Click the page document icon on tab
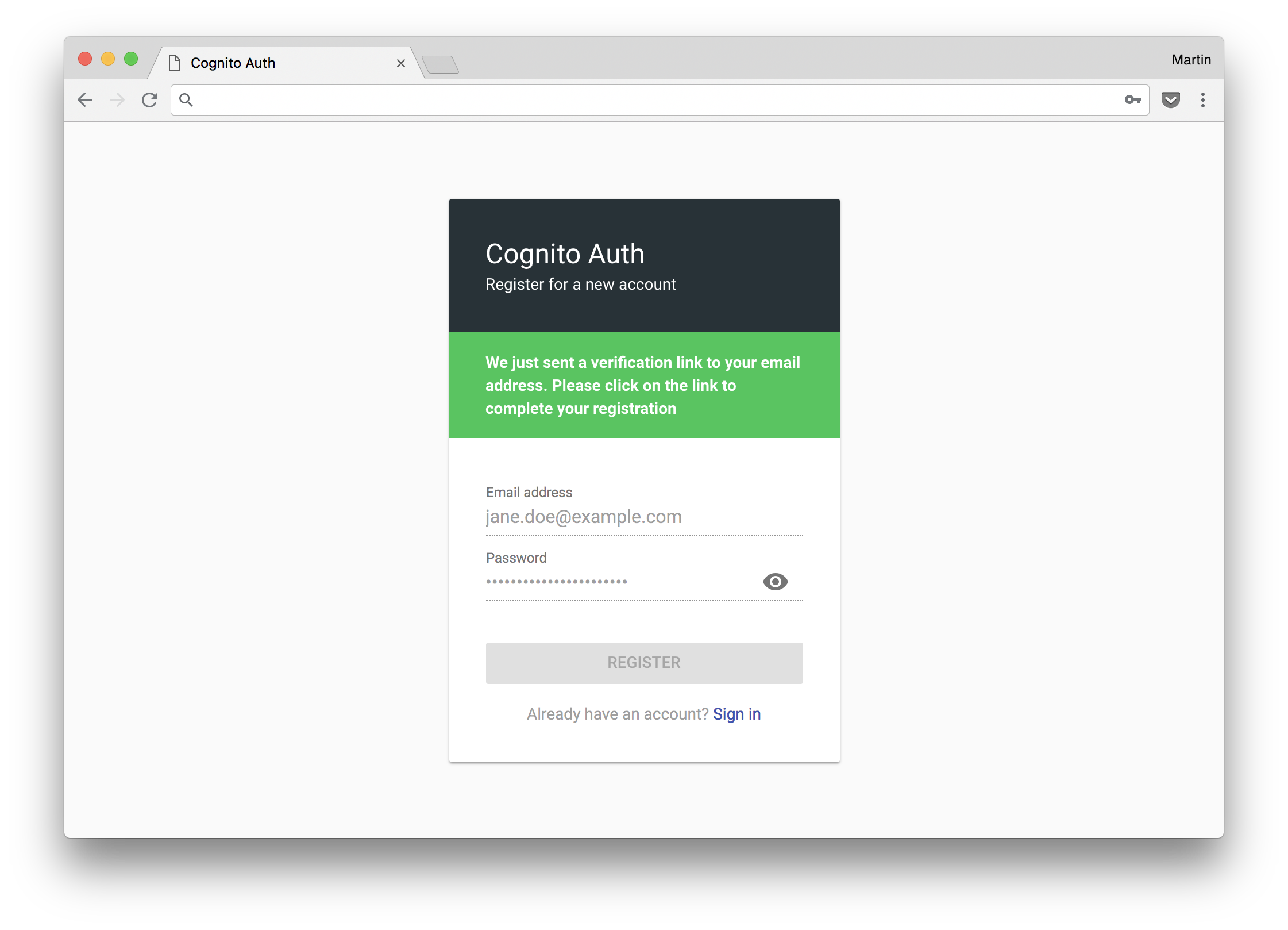Image resolution: width=1288 pixels, height=930 pixels. (175, 63)
